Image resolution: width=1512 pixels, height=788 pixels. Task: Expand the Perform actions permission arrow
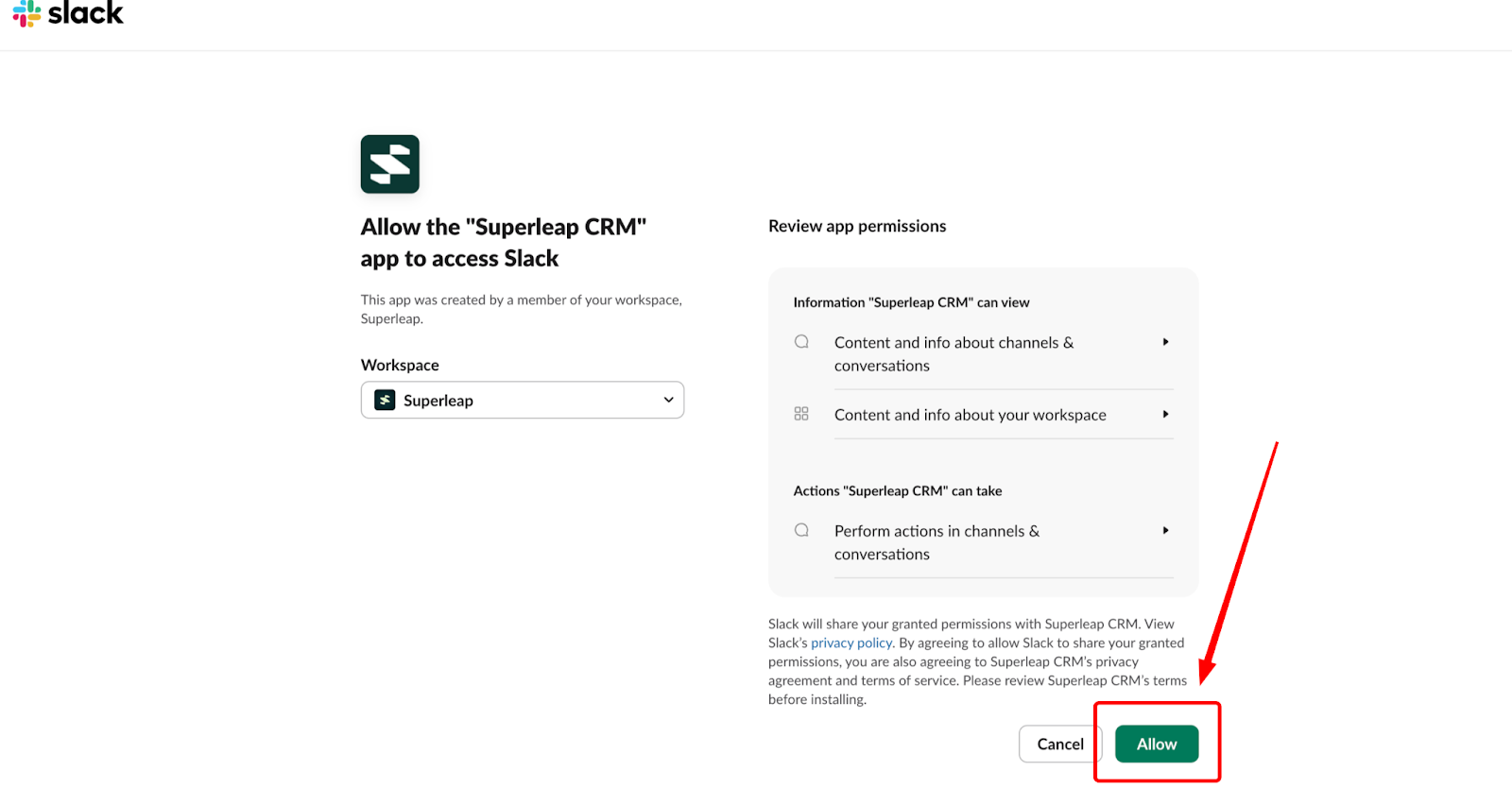click(x=1165, y=530)
